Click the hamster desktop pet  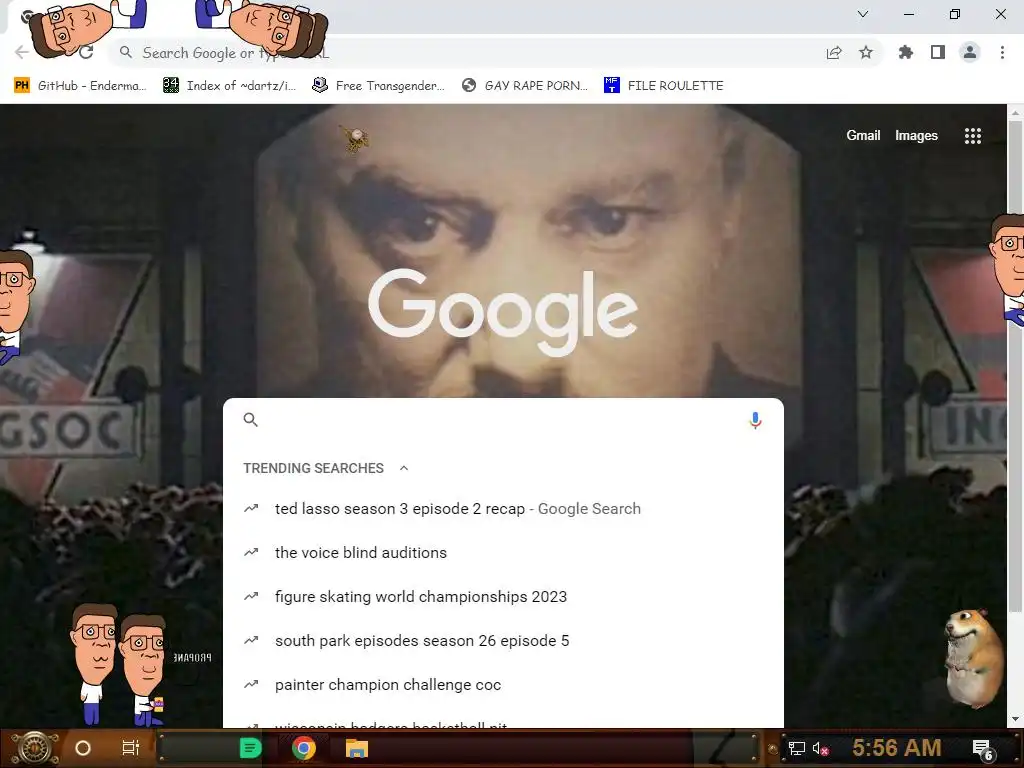click(973, 658)
